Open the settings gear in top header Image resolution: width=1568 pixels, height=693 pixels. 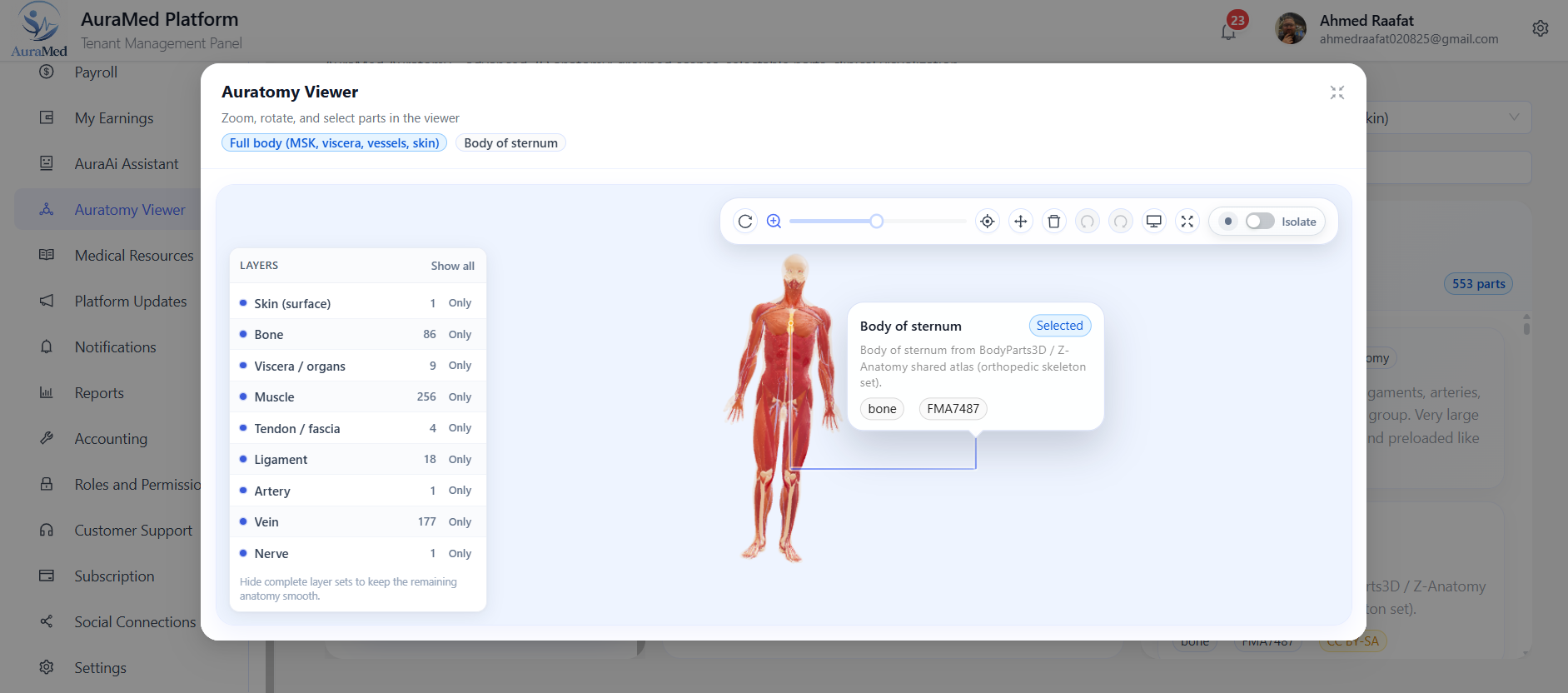click(1541, 28)
